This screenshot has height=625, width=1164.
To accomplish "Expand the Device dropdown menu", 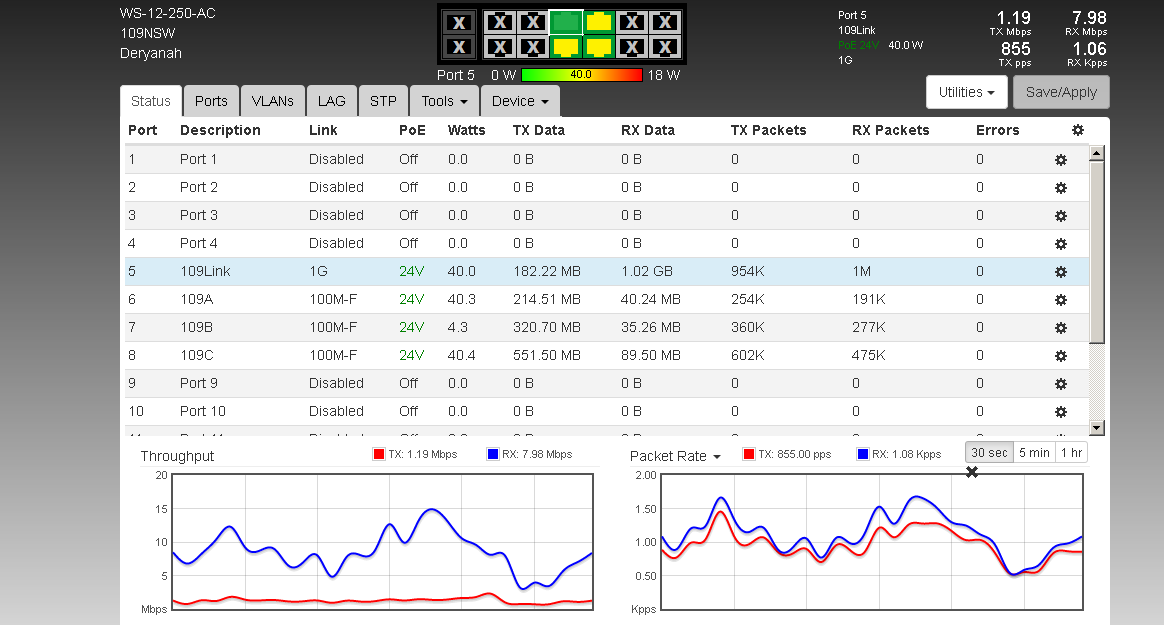I will coord(519,101).
